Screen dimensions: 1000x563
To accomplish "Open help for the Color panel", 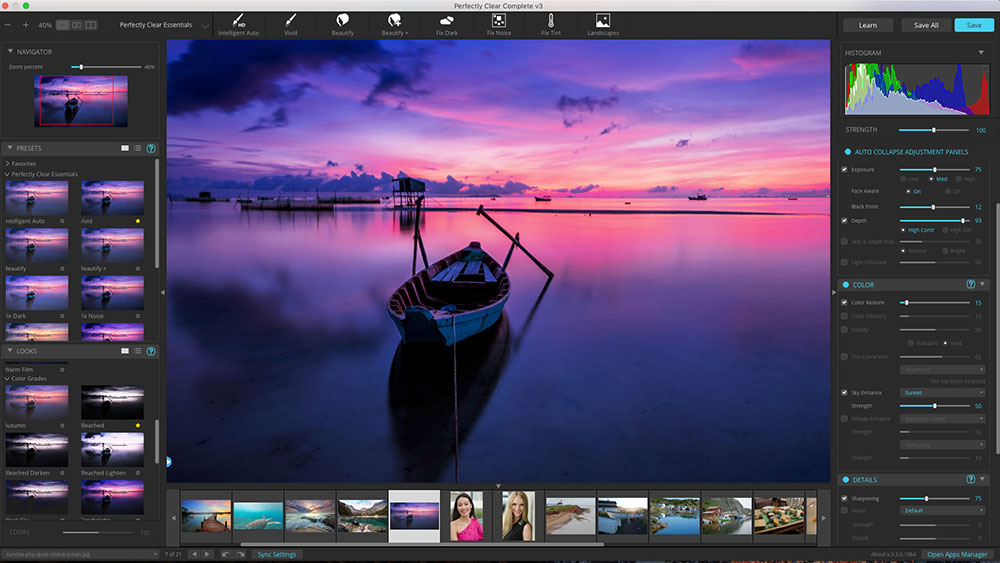I will [970, 284].
